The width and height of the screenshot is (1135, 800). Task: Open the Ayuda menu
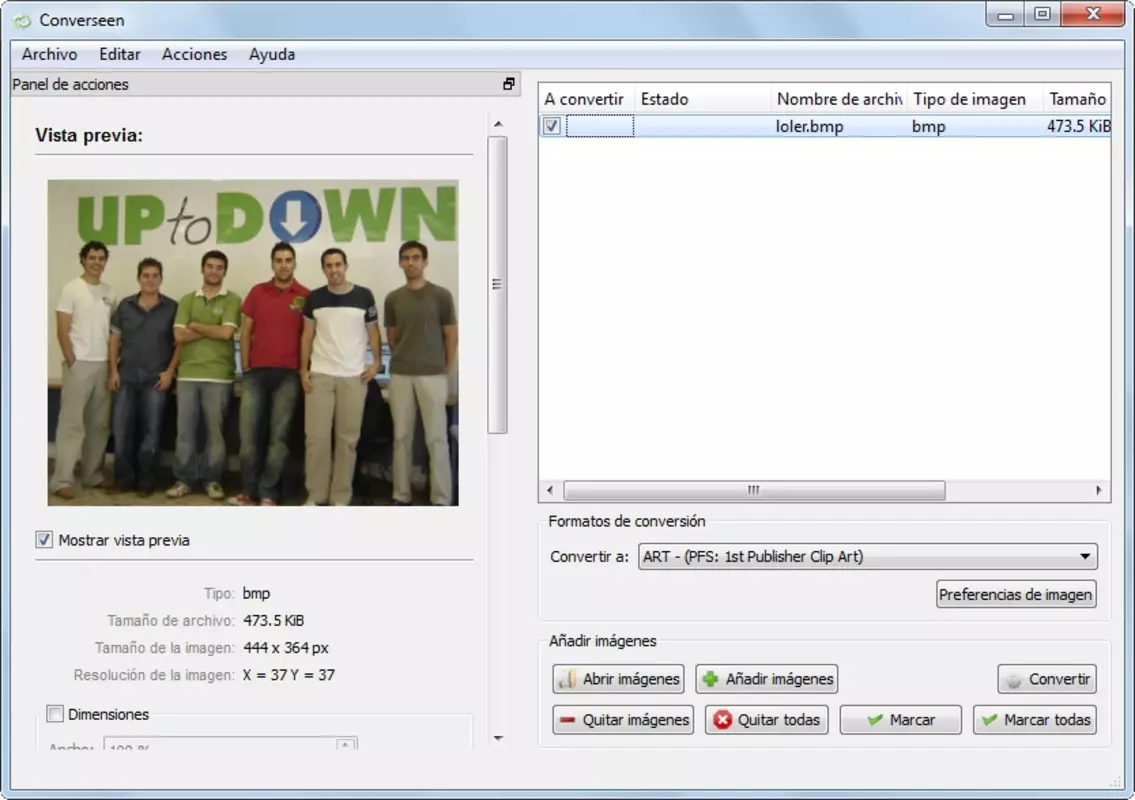pyautogui.click(x=271, y=54)
